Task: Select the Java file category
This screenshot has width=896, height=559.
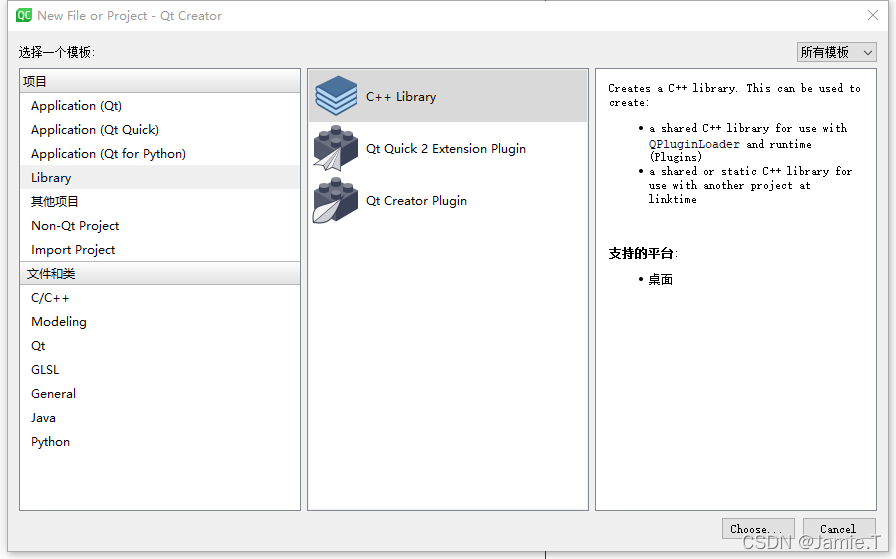Action: point(160,418)
